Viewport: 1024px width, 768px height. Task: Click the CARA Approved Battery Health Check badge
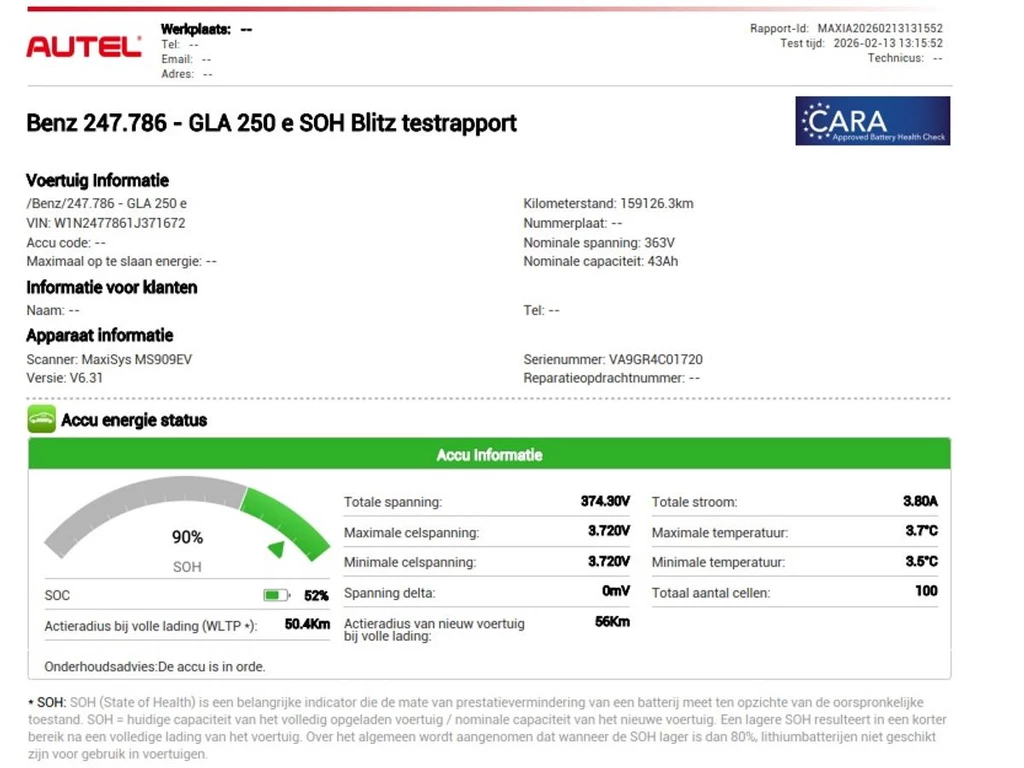(872, 121)
